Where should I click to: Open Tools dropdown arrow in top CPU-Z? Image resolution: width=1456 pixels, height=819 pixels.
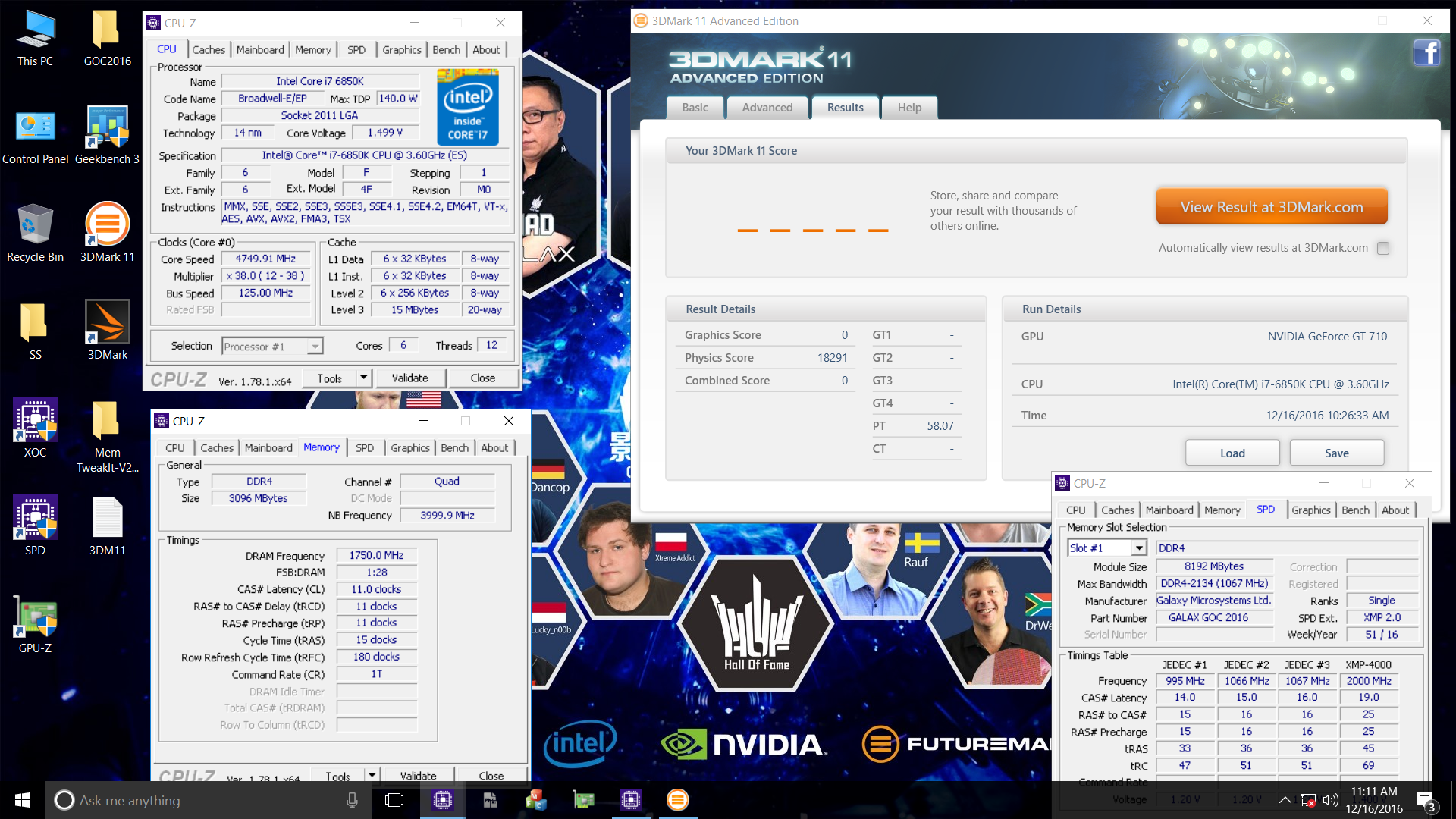[x=364, y=378]
